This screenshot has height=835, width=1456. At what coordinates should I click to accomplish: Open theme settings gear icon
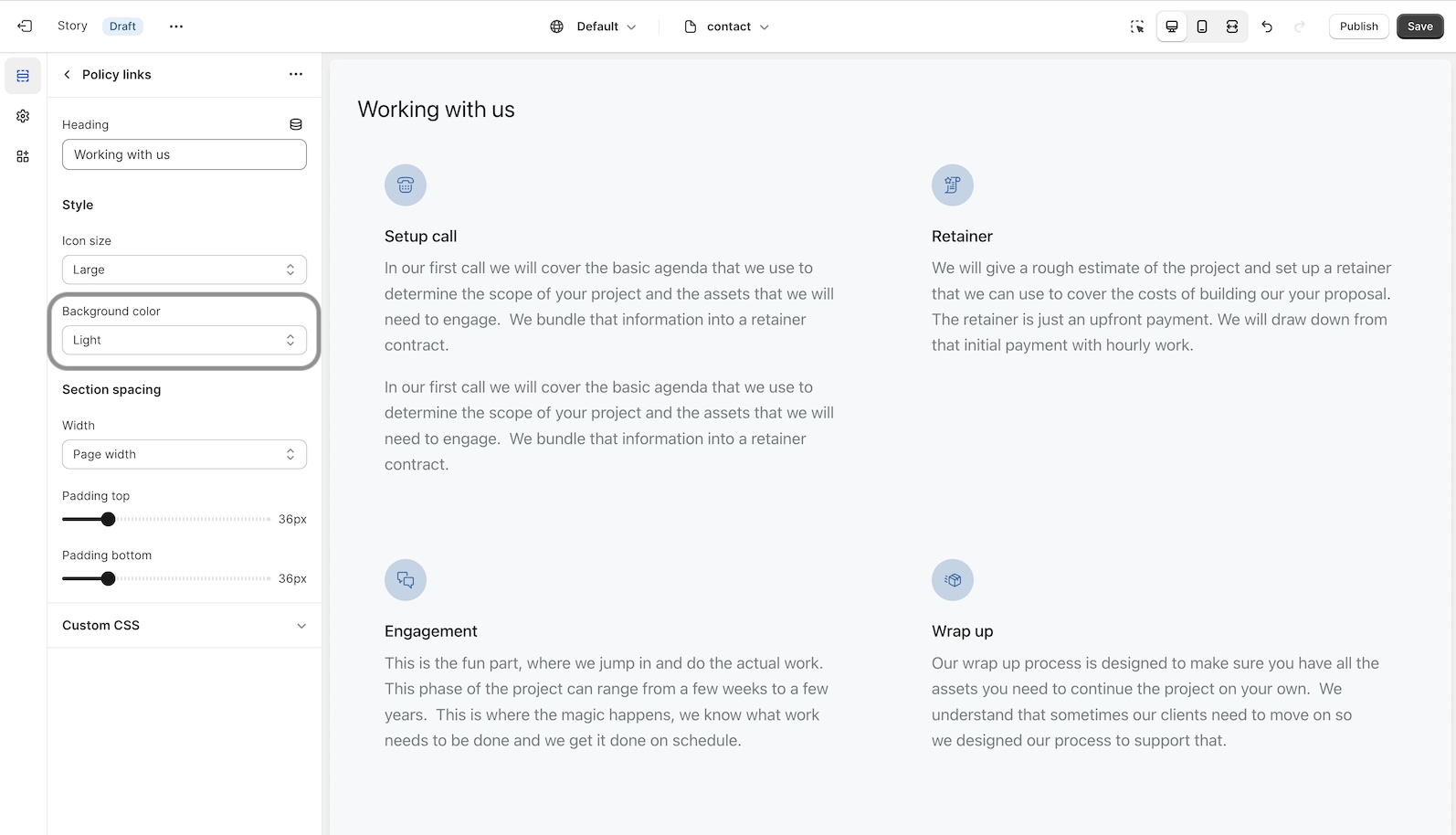pyautogui.click(x=23, y=116)
